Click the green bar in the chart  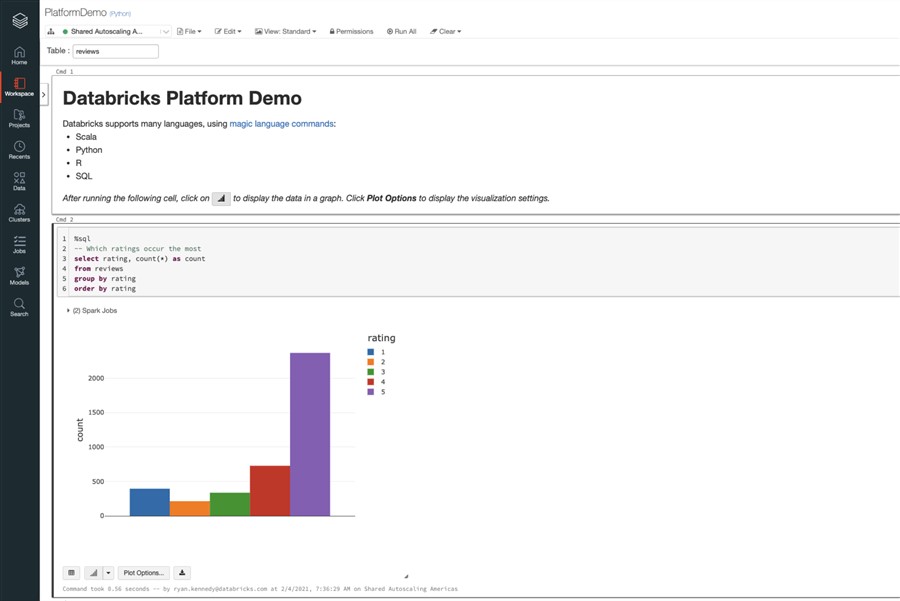[230, 505]
